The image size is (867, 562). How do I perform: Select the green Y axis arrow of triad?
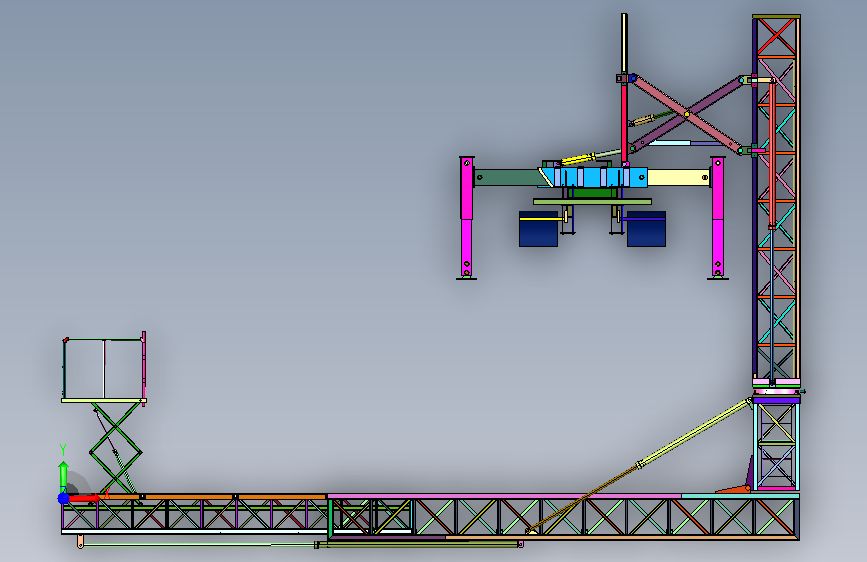coord(63,476)
